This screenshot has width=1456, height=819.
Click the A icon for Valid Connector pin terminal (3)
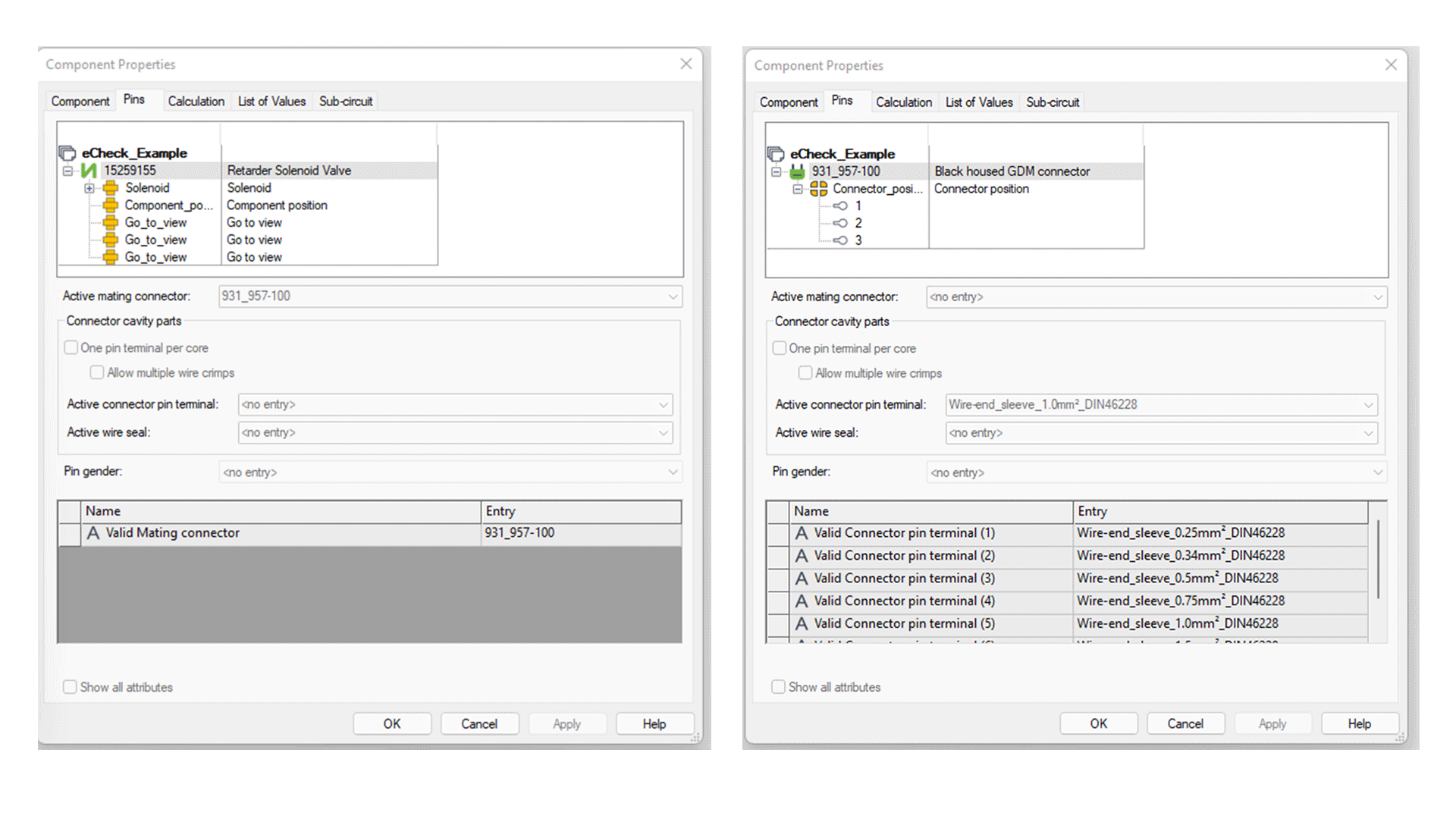(801, 578)
